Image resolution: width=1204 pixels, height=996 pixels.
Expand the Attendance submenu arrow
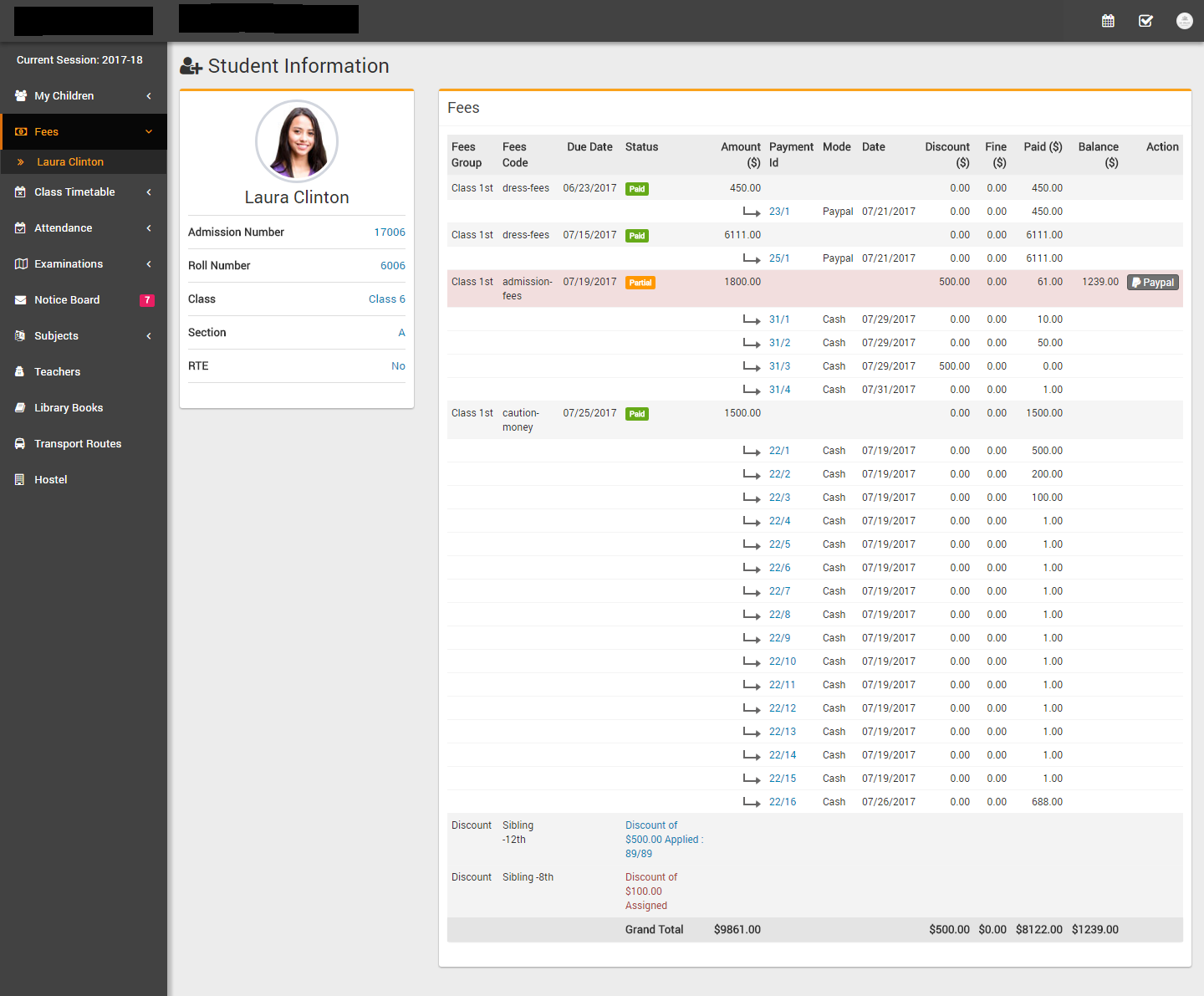point(149,228)
